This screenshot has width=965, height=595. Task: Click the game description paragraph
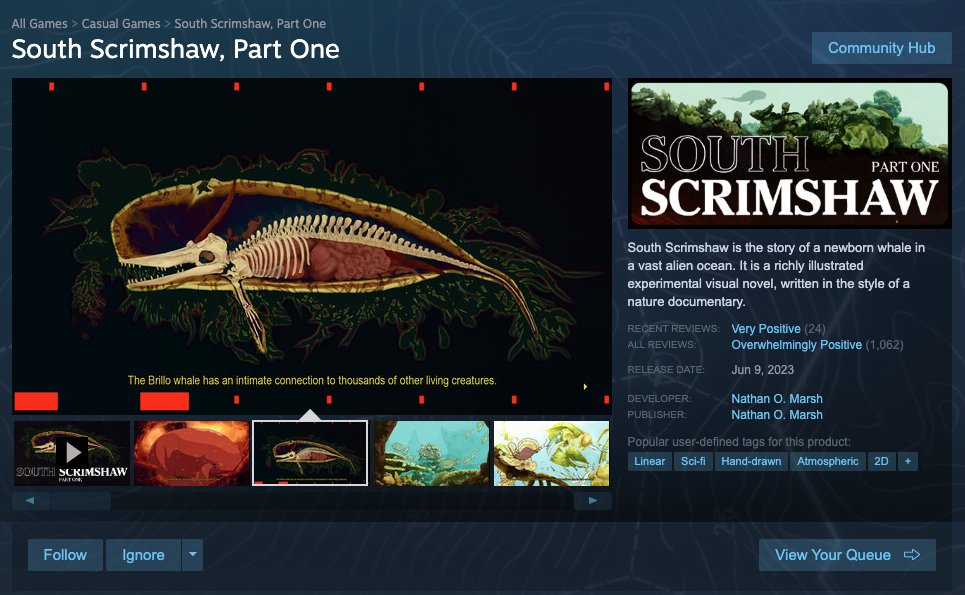click(775, 274)
